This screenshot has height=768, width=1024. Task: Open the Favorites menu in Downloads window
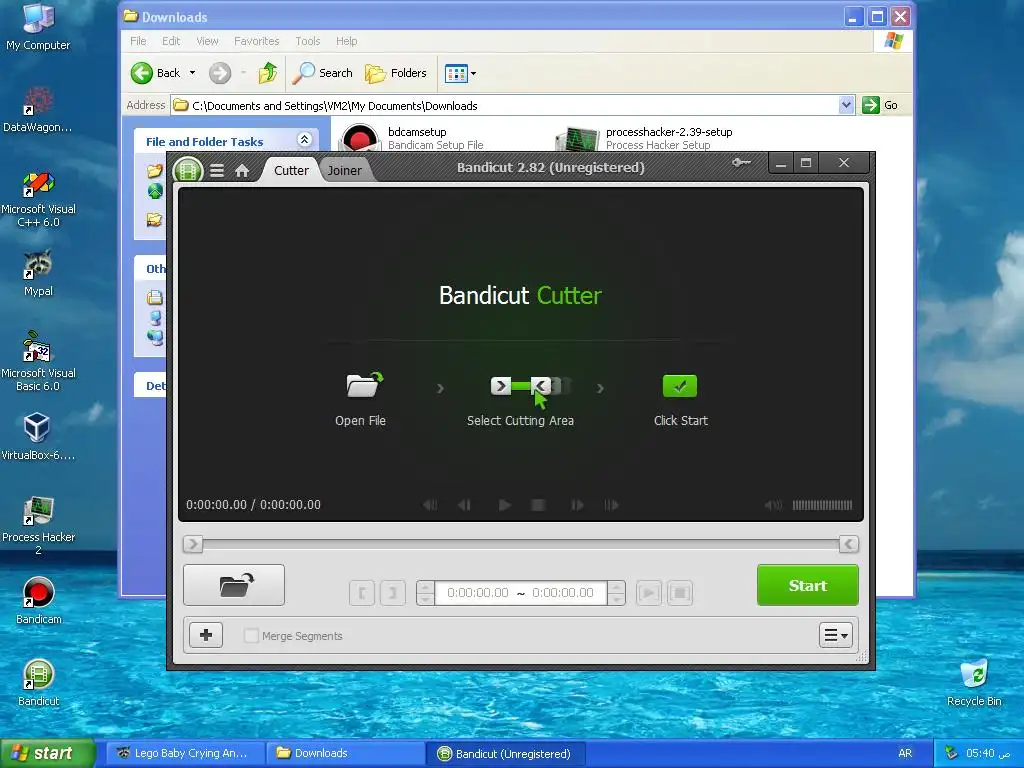click(x=257, y=41)
